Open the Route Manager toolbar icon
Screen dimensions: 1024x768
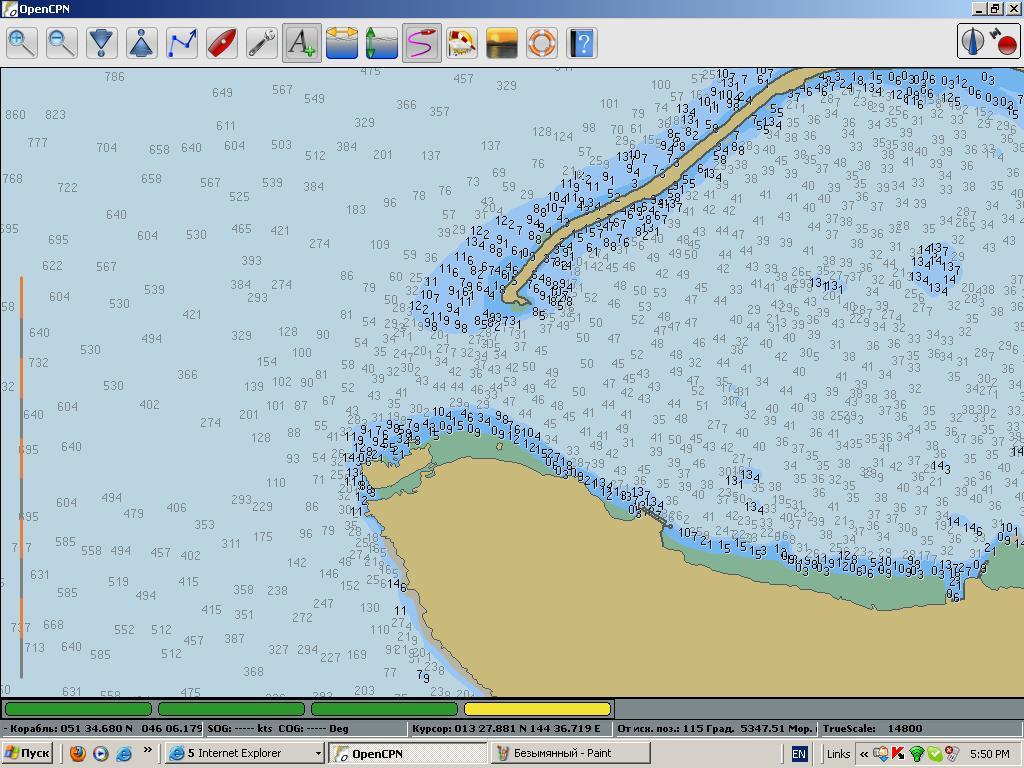(x=462, y=43)
